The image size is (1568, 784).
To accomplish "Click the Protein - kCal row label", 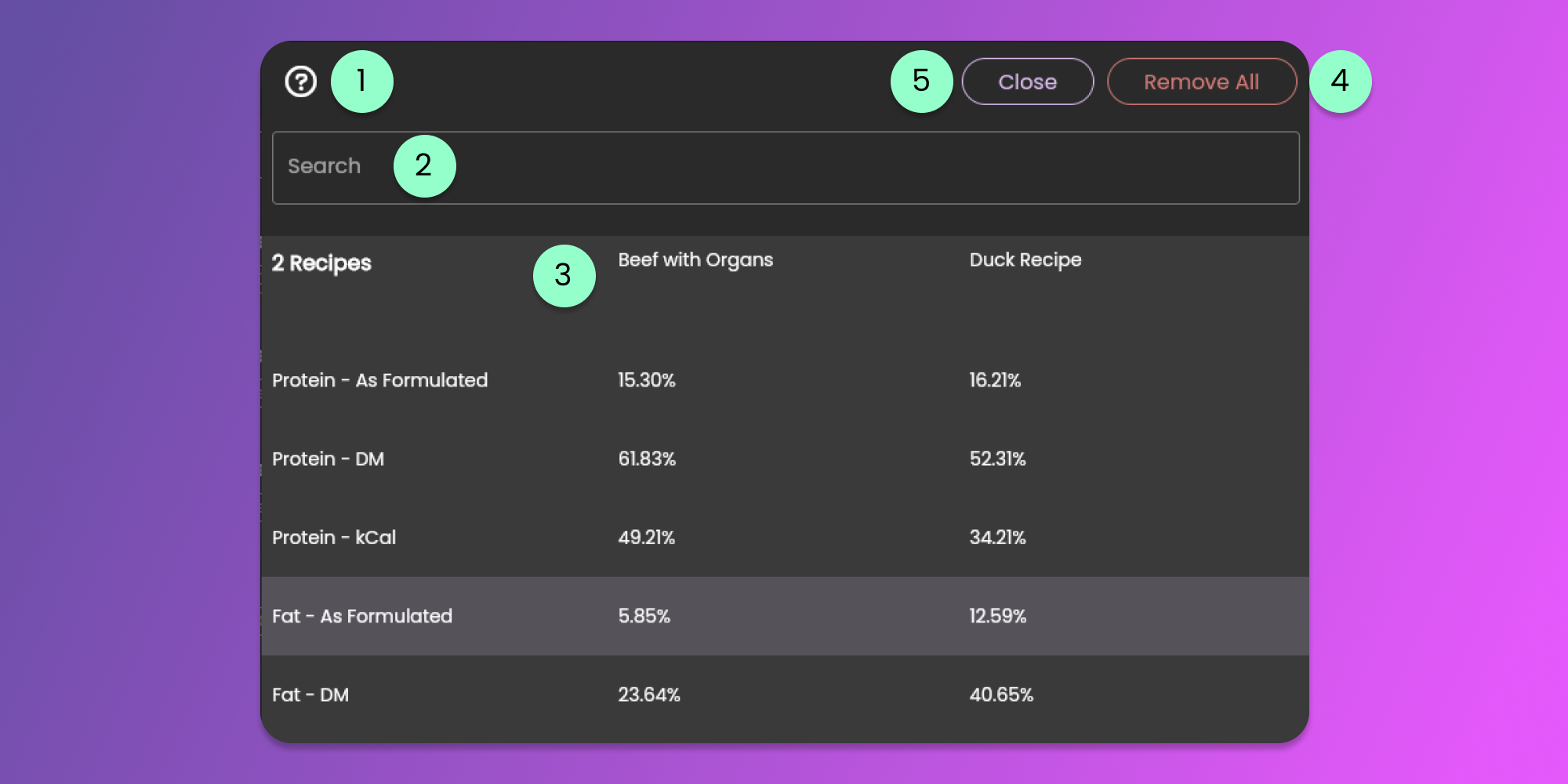I will click(334, 538).
